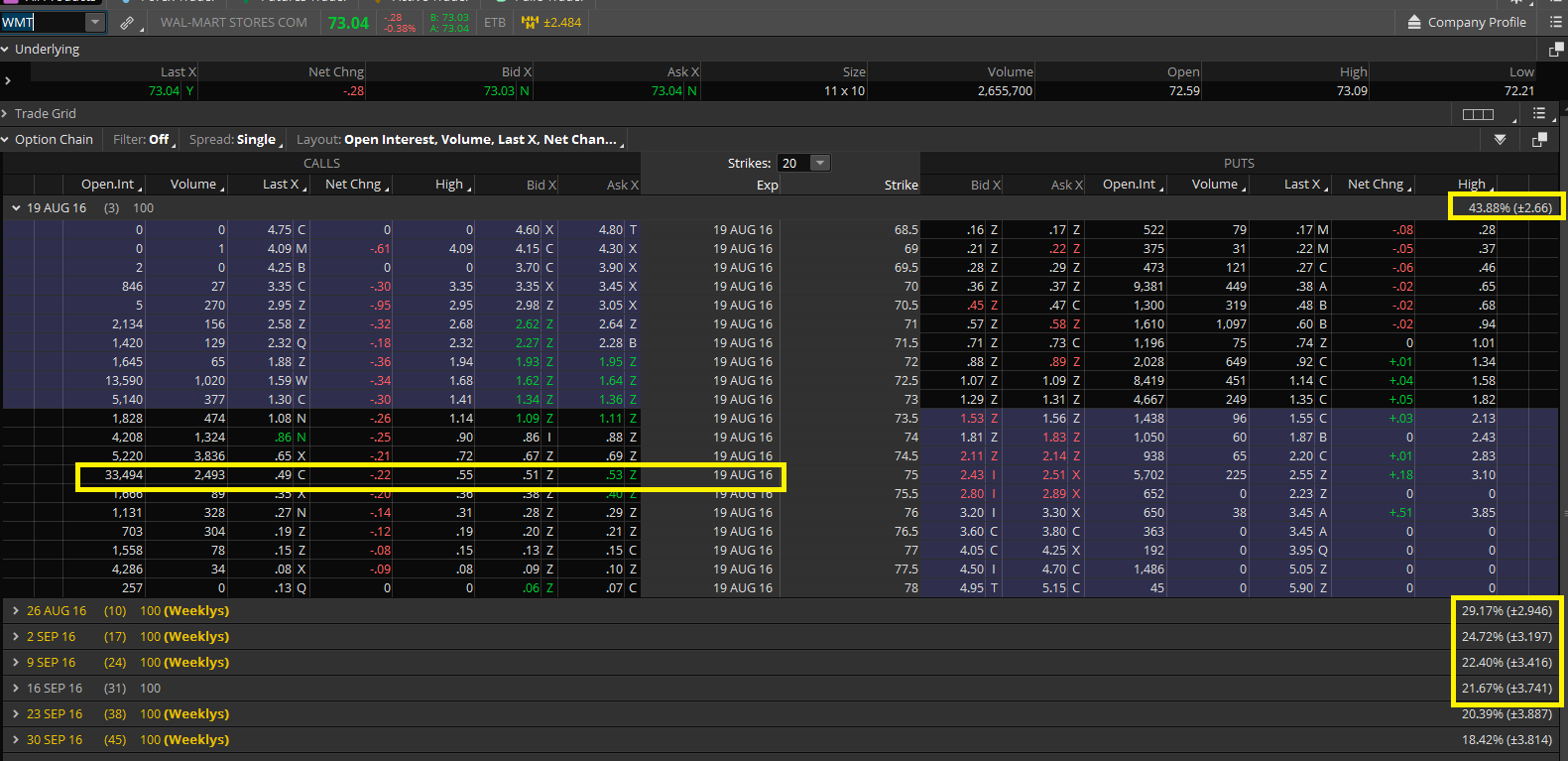Click the put ask 2.51 at strike 75
The image size is (1568, 761).
(x=1053, y=475)
